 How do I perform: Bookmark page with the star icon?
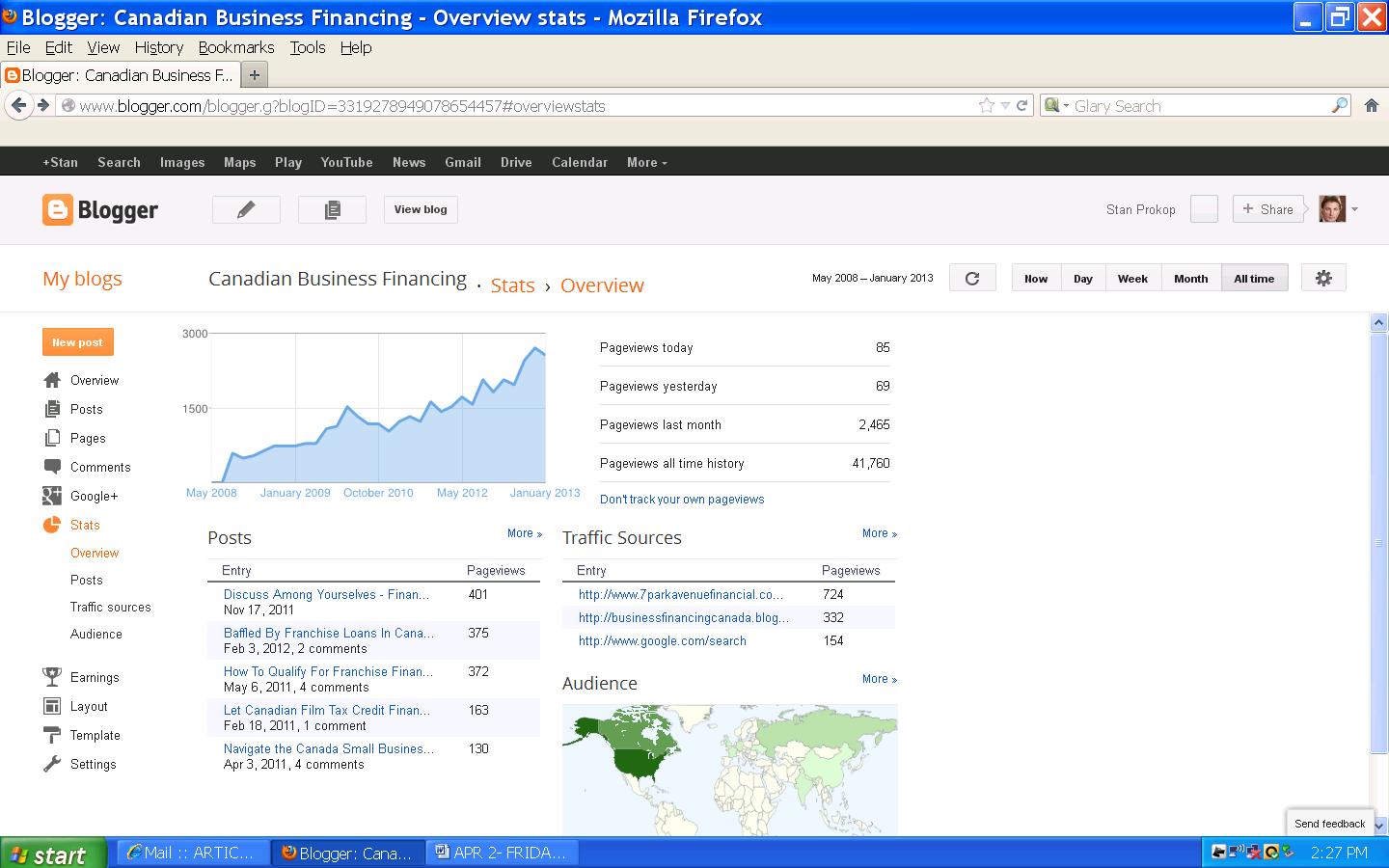[986, 105]
